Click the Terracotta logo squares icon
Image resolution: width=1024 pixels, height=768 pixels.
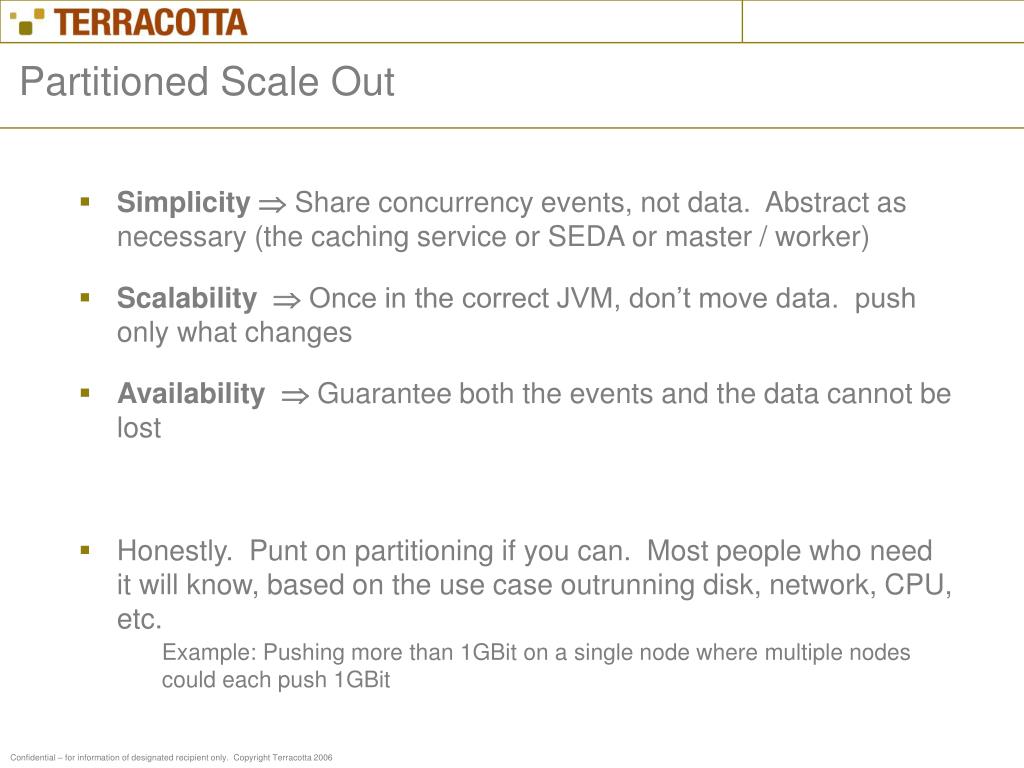27,22
